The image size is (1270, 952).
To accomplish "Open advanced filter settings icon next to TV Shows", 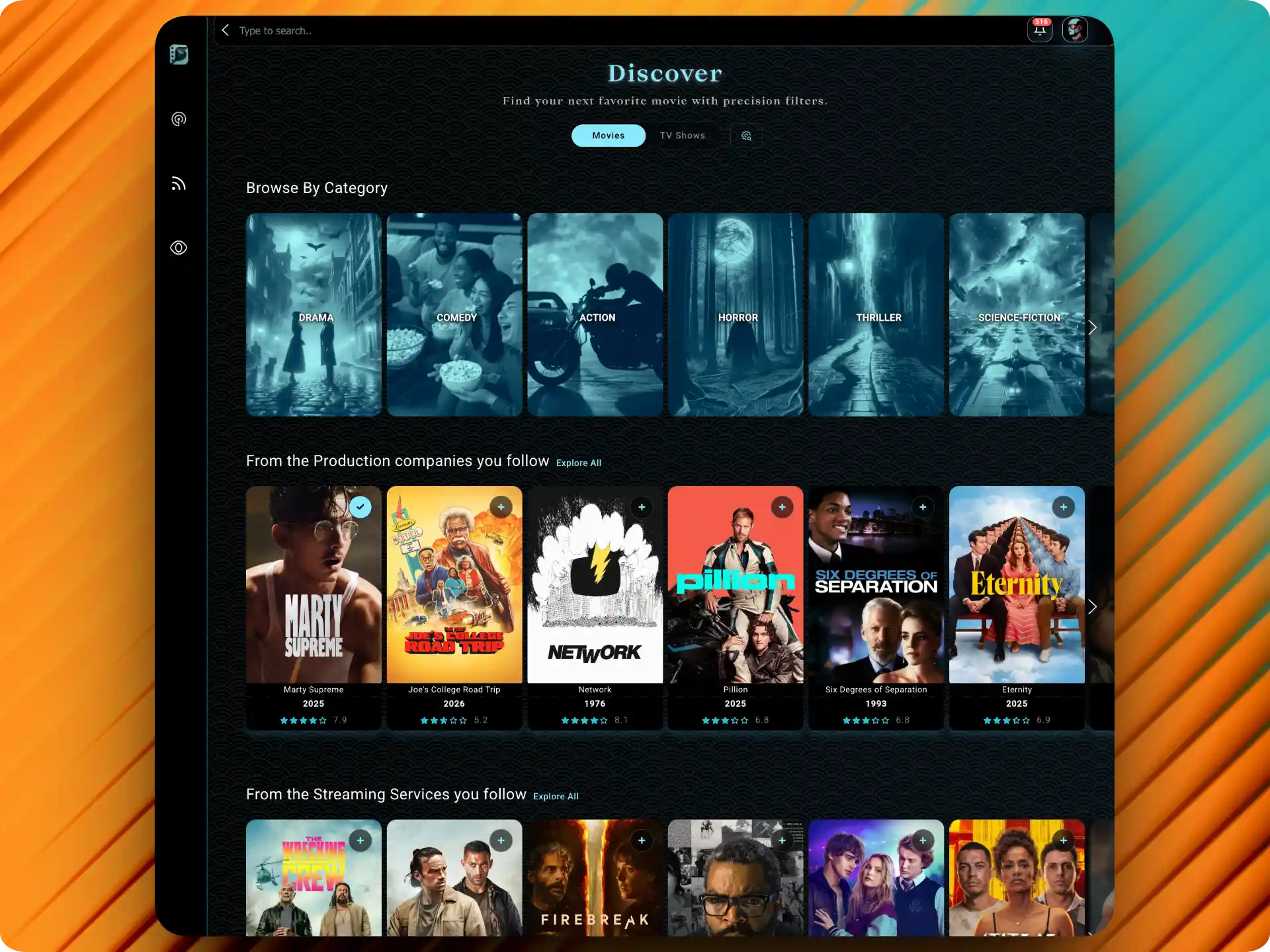I will [746, 136].
